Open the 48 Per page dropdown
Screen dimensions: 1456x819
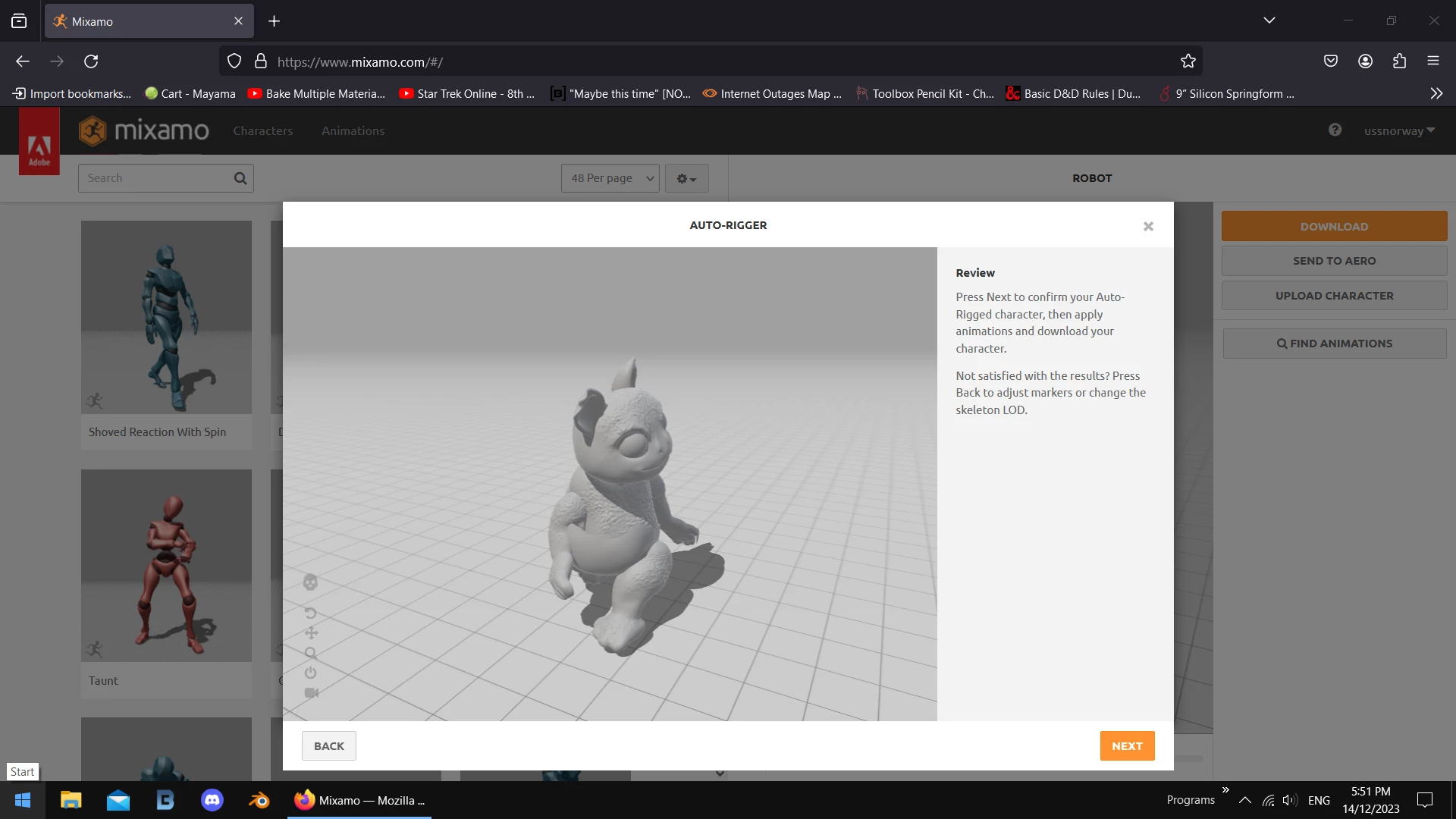coord(610,178)
